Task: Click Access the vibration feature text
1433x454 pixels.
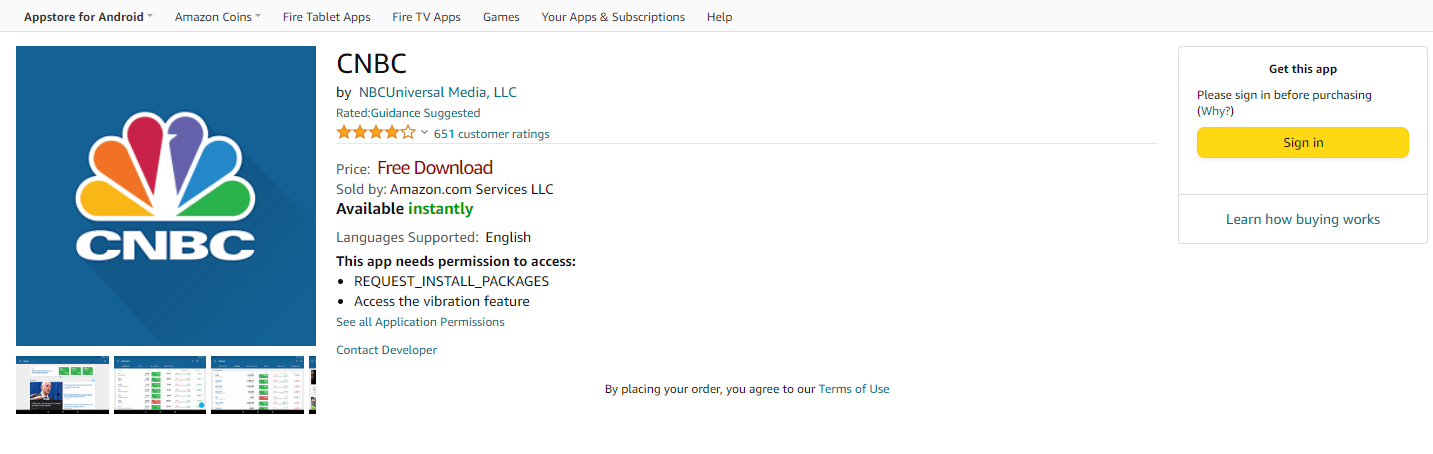Action: pyautogui.click(x=442, y=301)
